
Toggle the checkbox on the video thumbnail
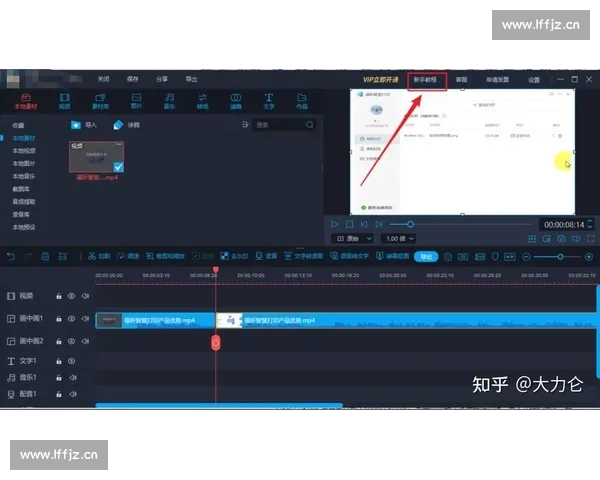pyautogui.click(x=118, y=166)
